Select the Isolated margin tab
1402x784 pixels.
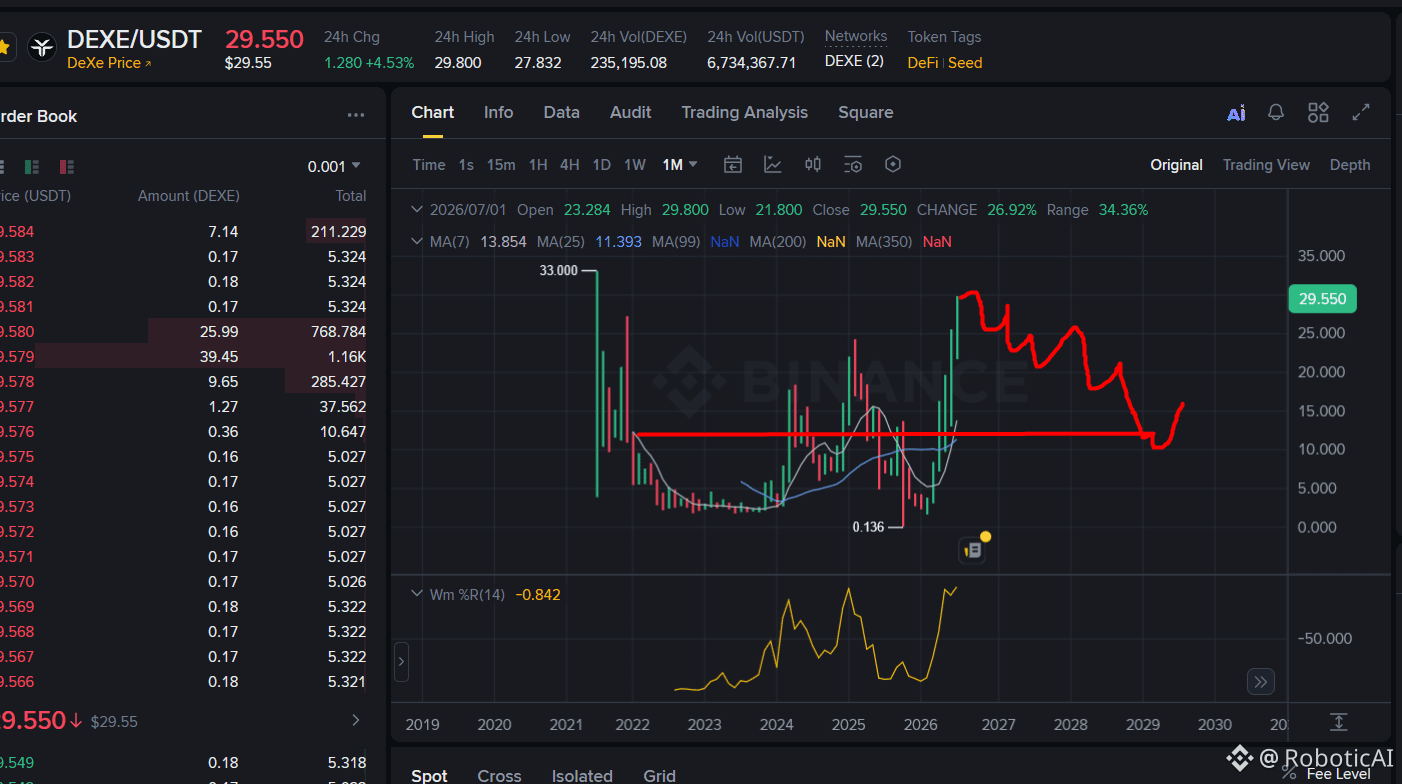(x=582, y=776)
